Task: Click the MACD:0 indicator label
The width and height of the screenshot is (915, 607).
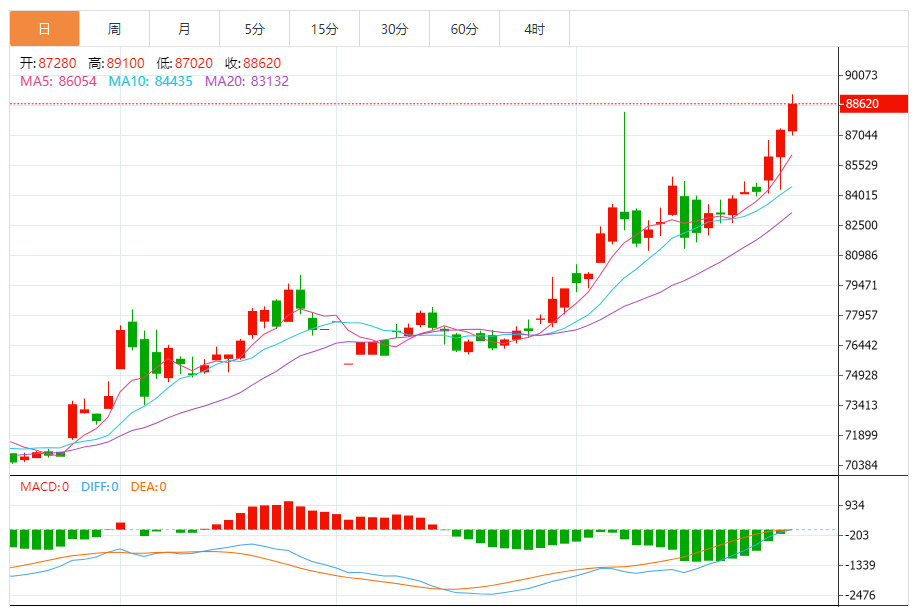Action: pyautogui.click(x=45, y=487)
